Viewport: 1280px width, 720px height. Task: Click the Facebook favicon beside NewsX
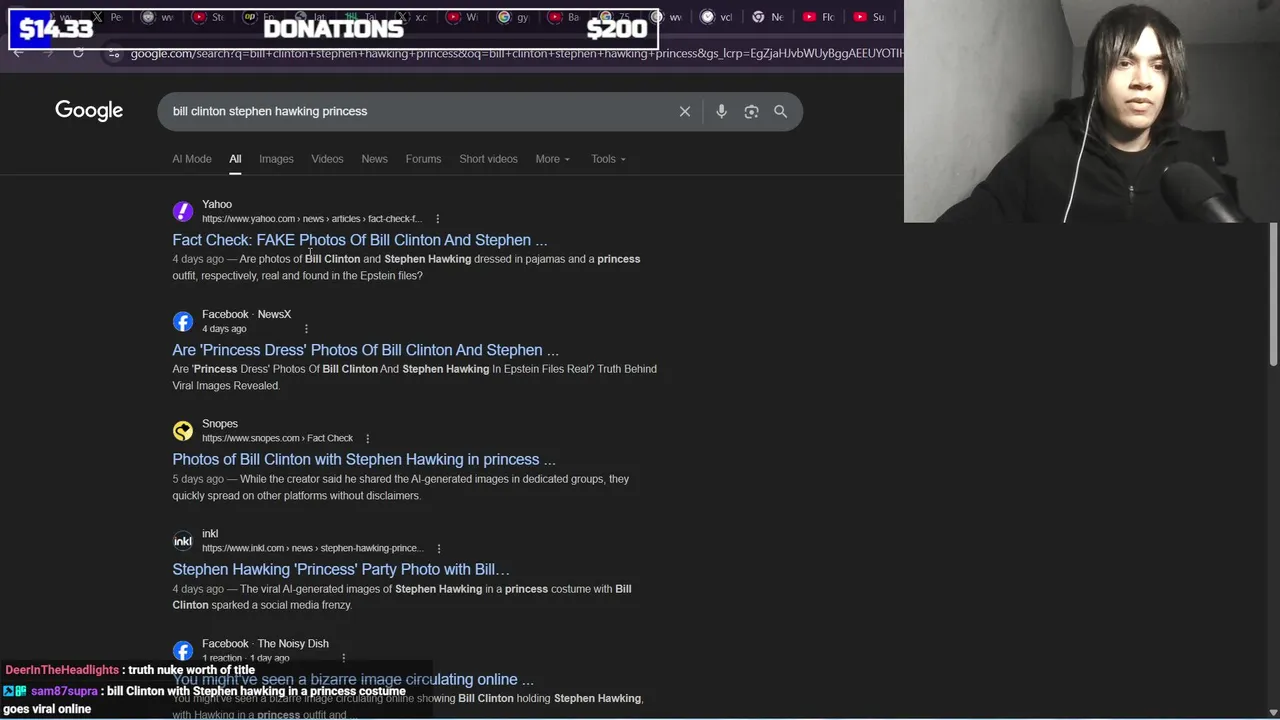click(182, 321)
